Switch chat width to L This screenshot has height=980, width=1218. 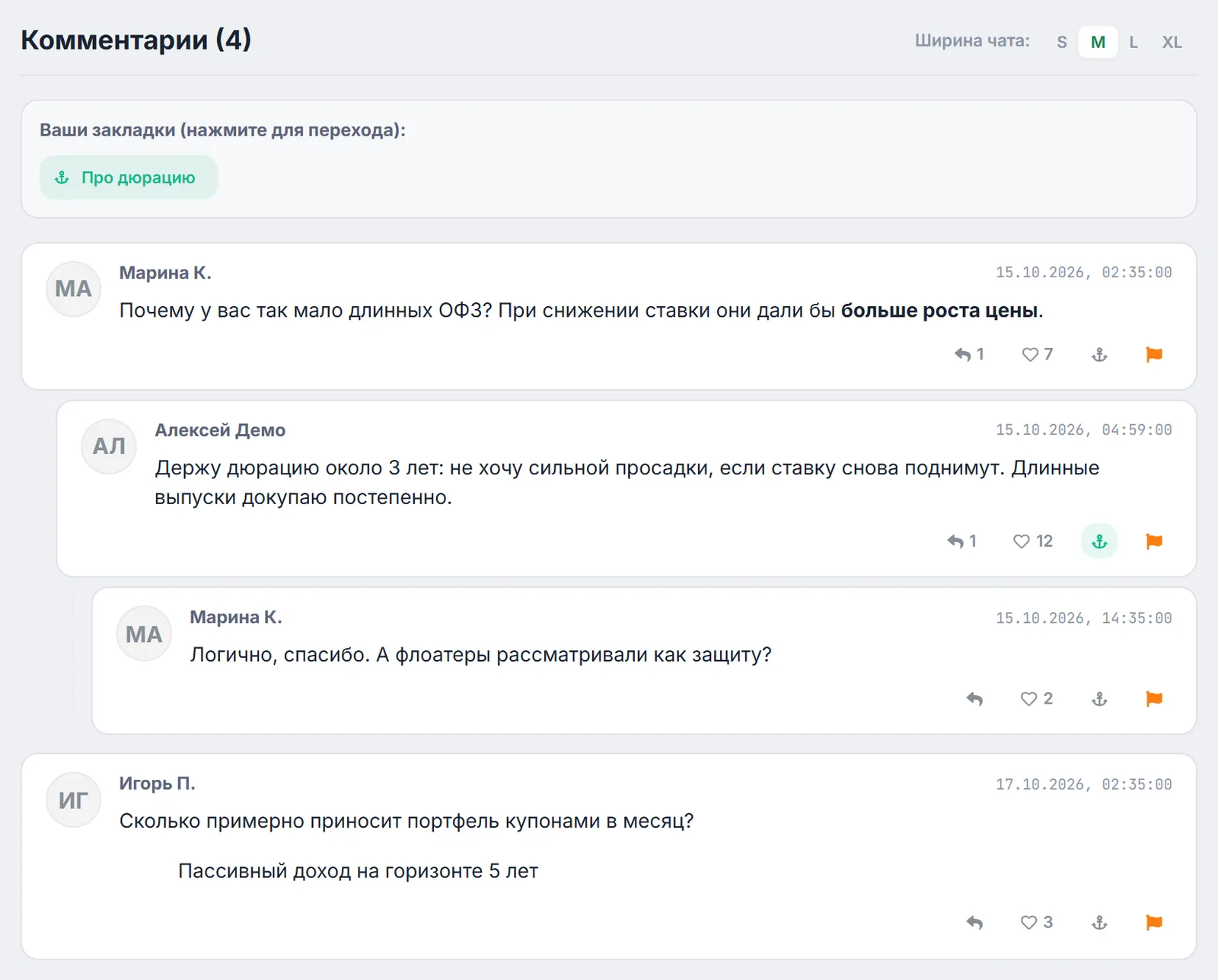(x=1134, y=42)
